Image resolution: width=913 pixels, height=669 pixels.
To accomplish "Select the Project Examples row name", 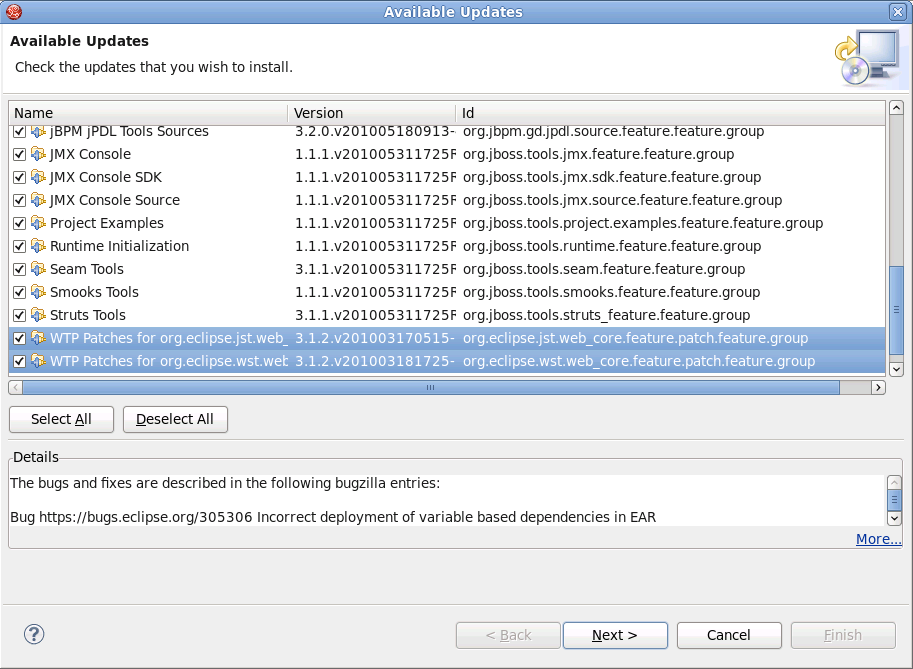I will pos(107,223).
